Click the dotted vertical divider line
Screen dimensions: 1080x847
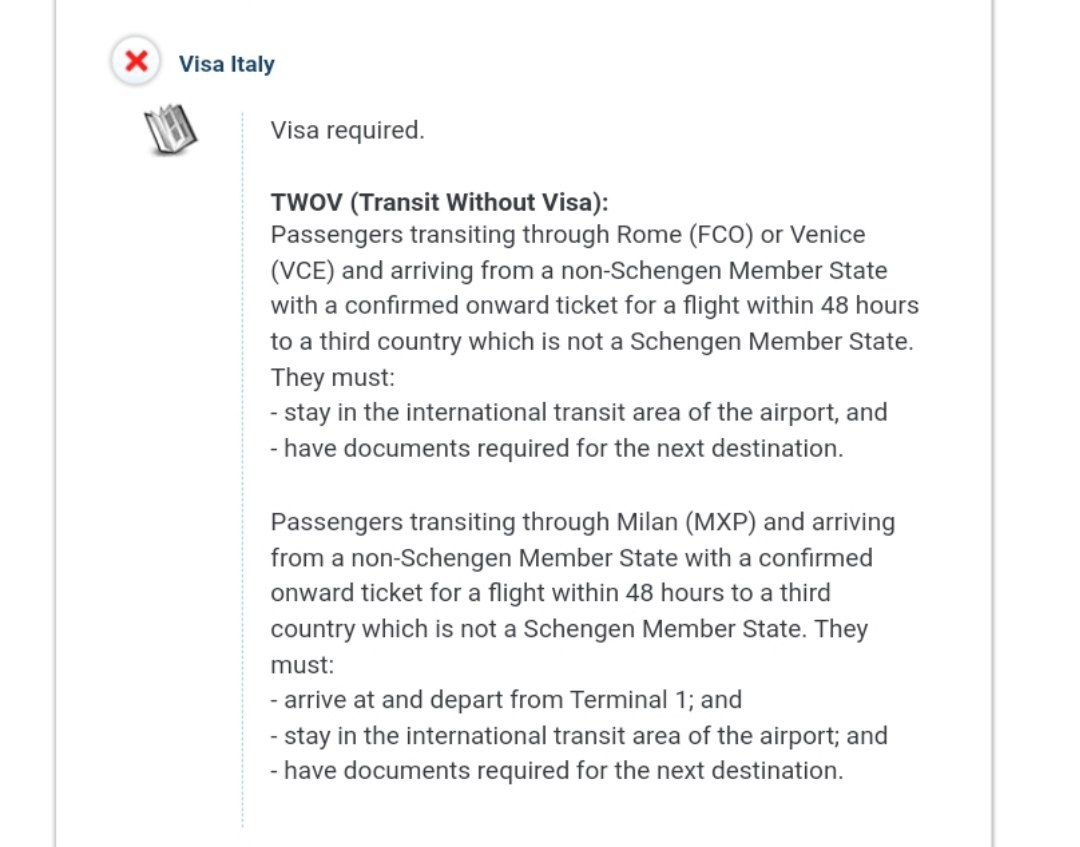pyautogui.click(x=242, y=470)
